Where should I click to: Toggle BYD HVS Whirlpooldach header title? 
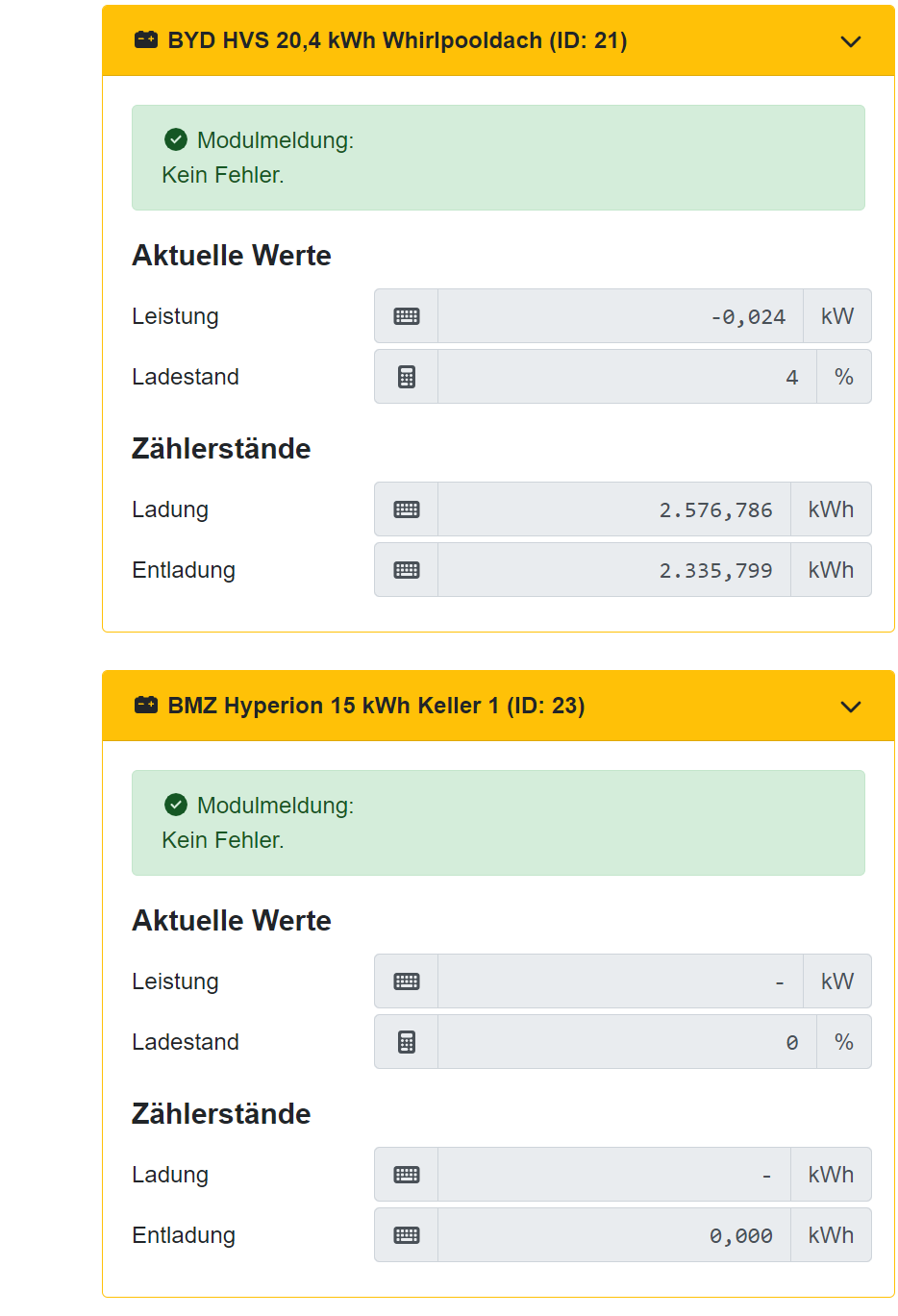pos(397,40)
